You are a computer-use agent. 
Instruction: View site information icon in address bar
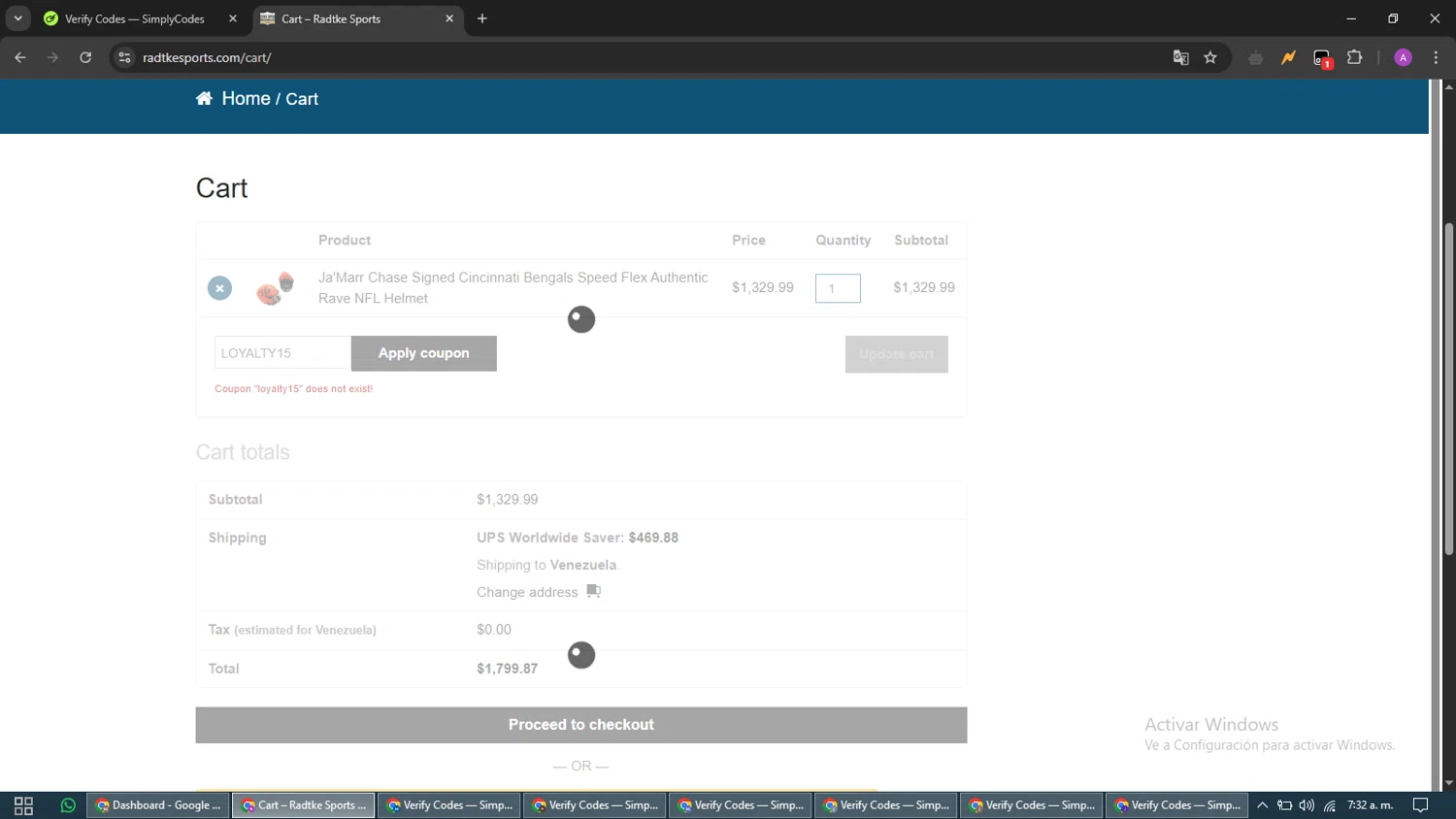pos(124,57)
